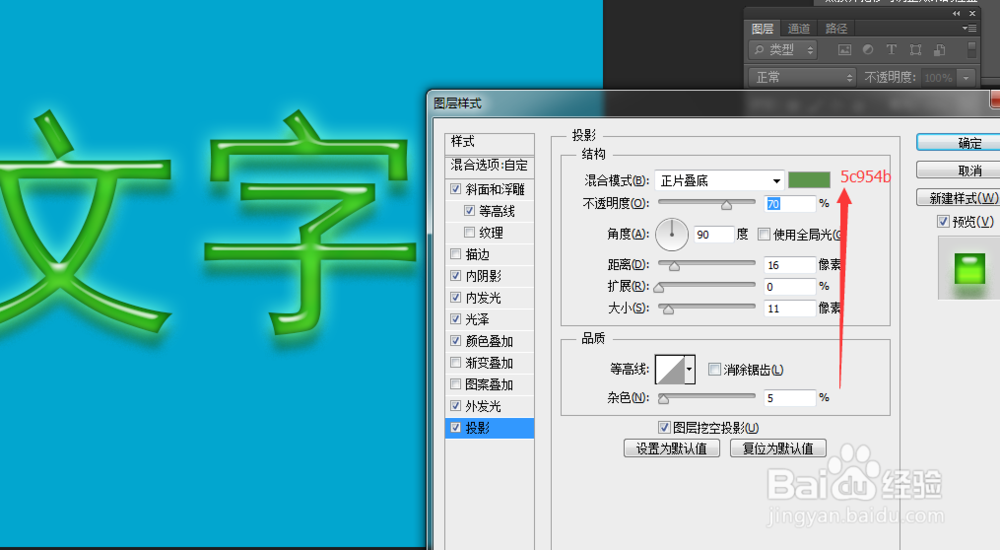
Task: Click the Spread (扩展) slider handle
Action: click(659, 288)
